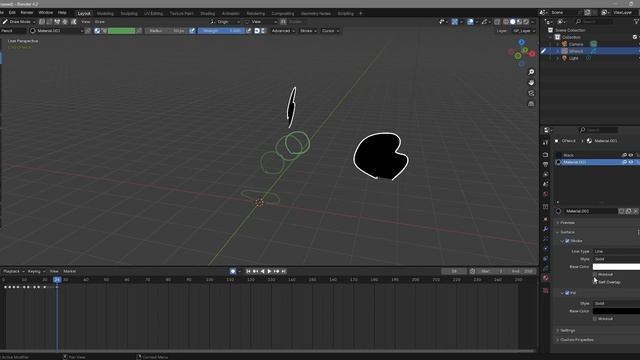Switch to the Sculpting workspace tab
This screenshot has width=640, height=360.
click(x=129, y=13)
